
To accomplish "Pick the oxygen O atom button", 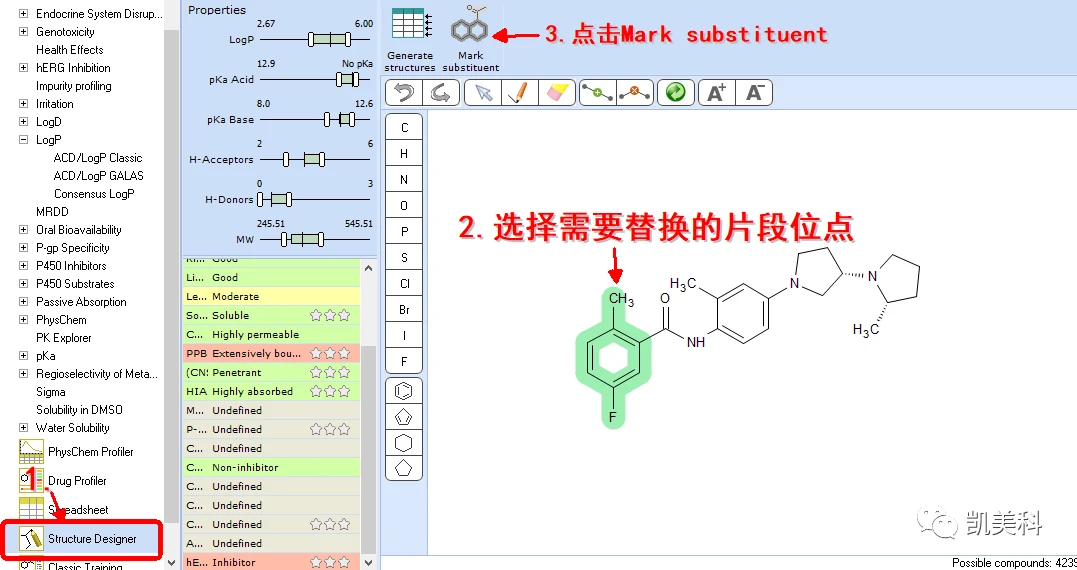I will (x=404, y=205).
